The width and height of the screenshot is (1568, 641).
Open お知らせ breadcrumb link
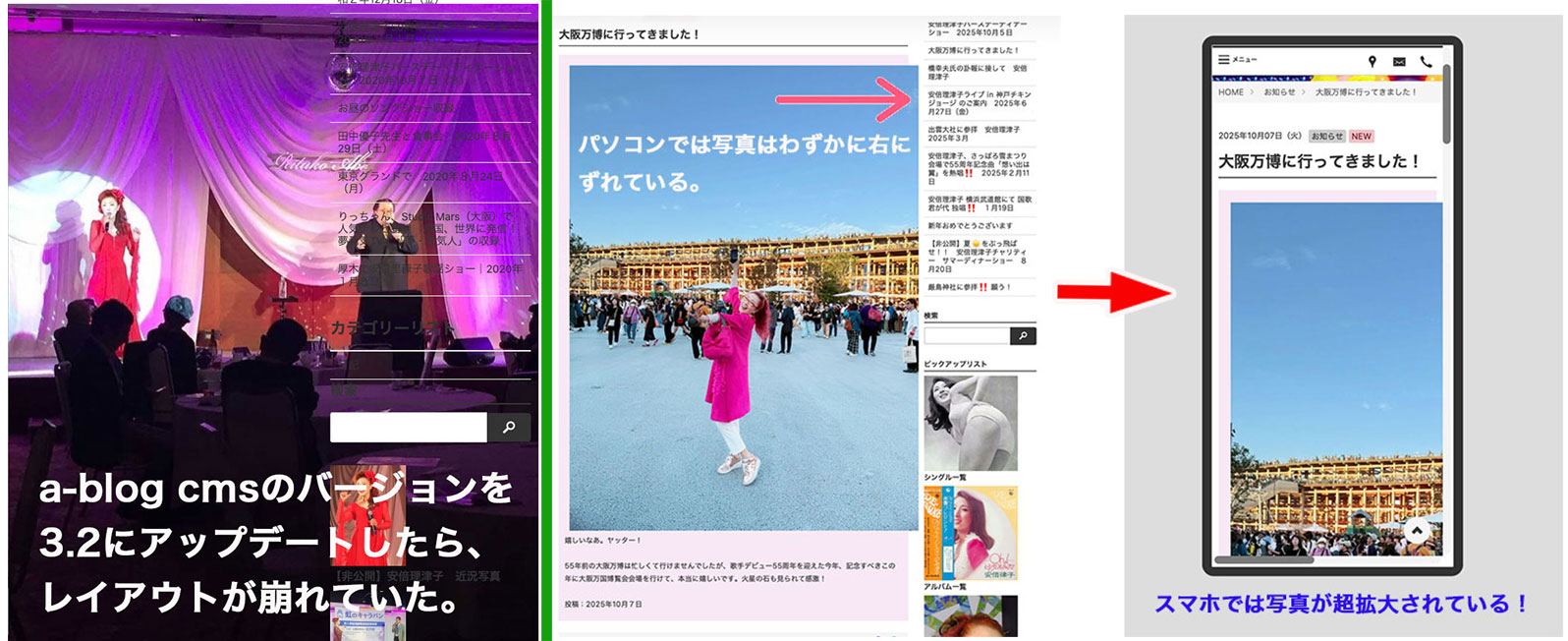(1278, 92)
